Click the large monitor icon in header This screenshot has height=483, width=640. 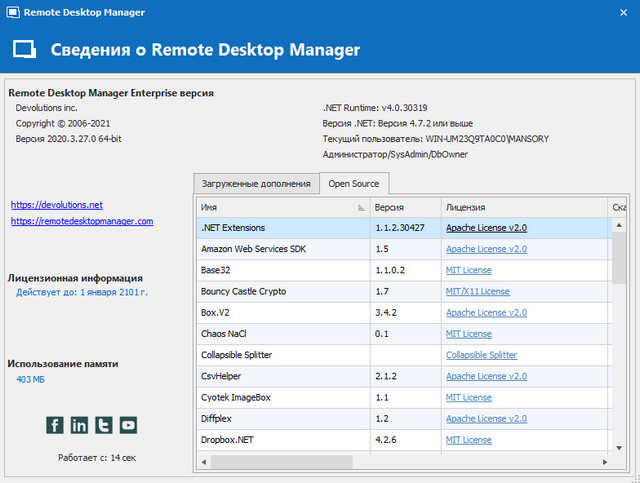click(24, 49)
